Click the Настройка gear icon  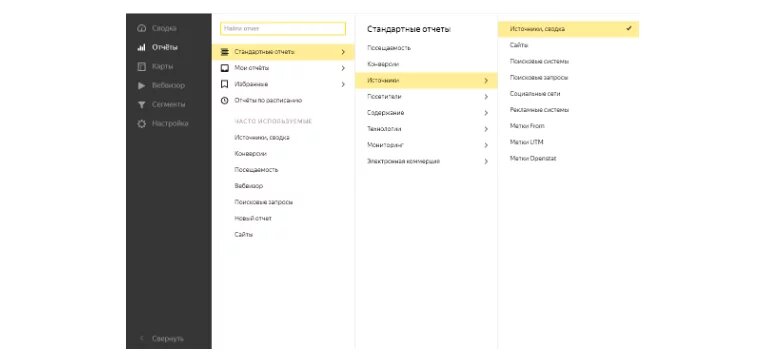[x=142, y=124]
